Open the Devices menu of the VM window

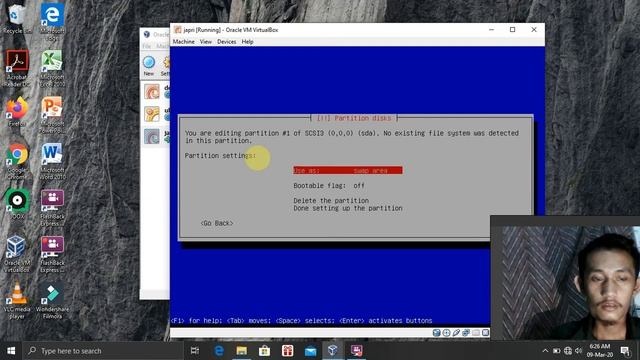click(227, 42)
